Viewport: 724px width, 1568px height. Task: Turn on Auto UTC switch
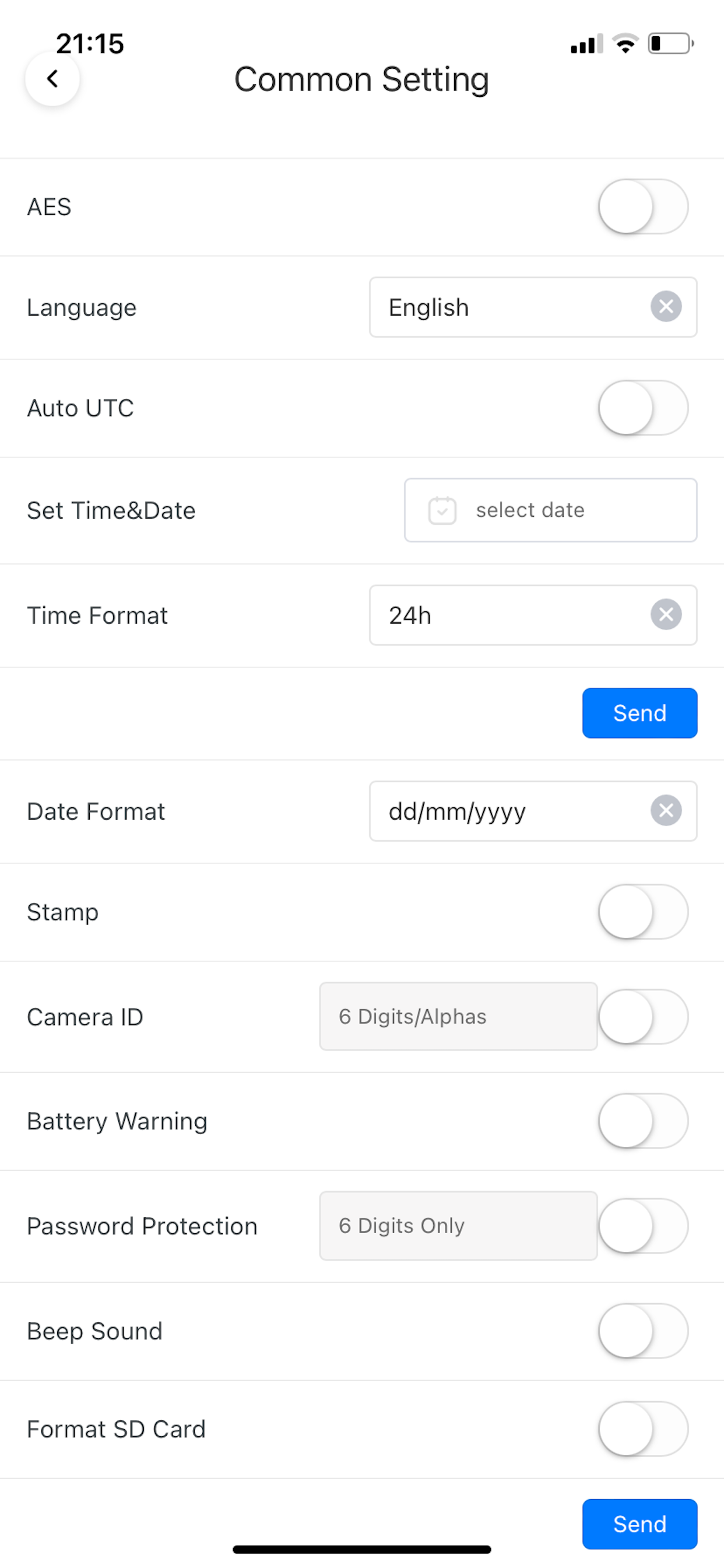pos(643,408)
